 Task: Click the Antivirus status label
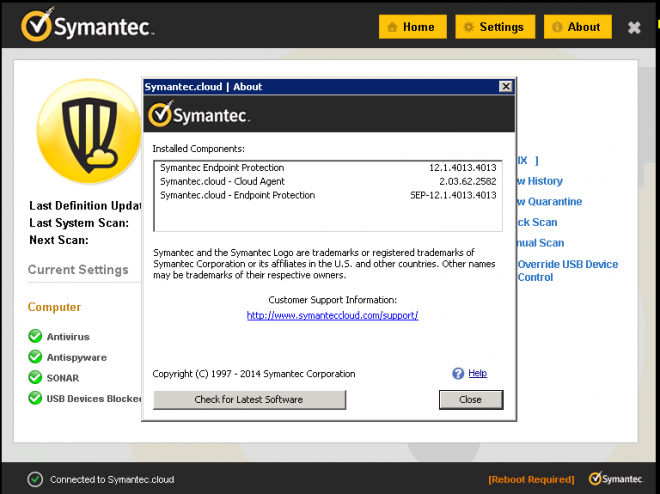tap(68, 337)
